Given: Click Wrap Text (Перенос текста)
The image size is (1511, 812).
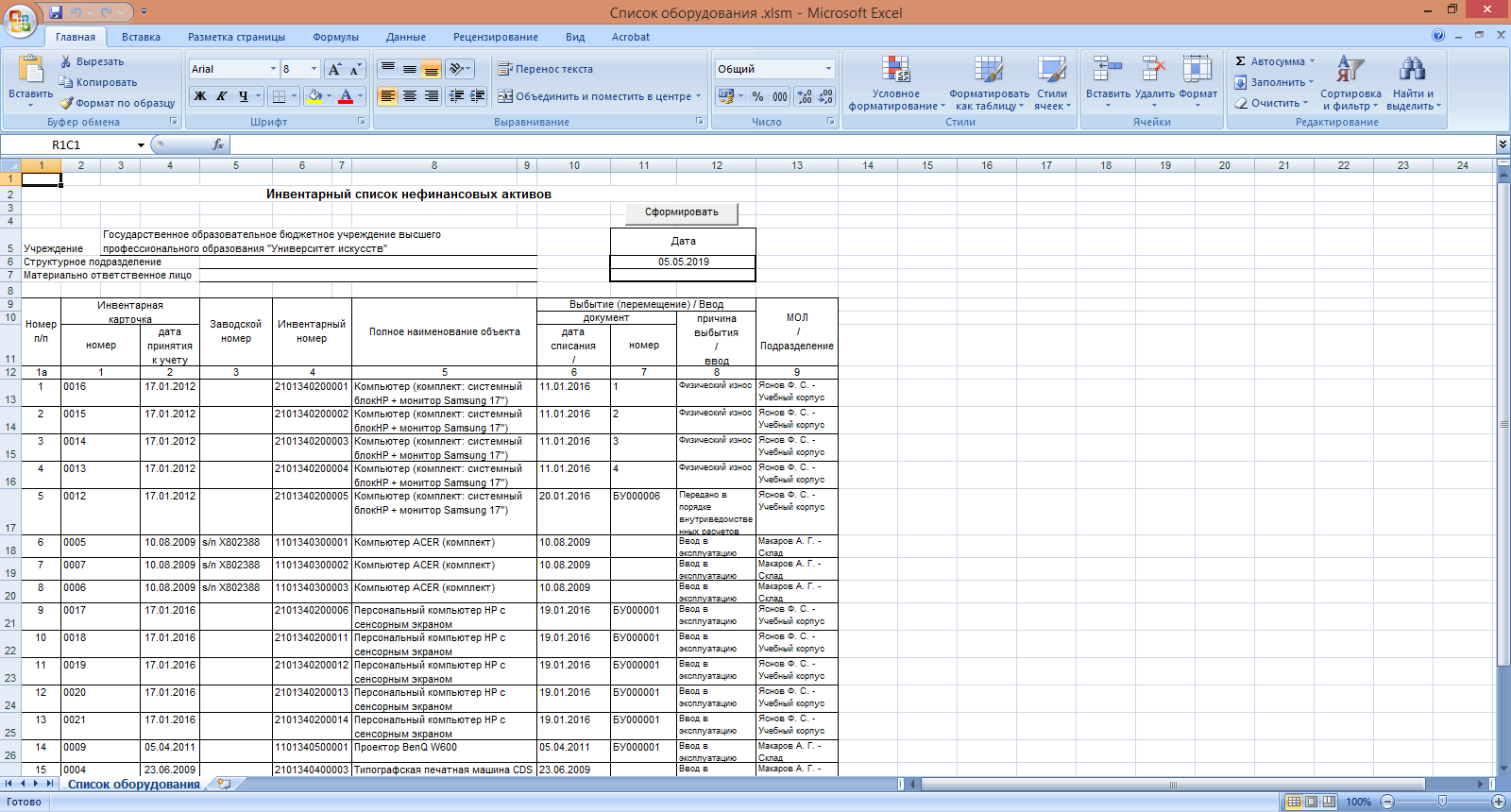Looking at the screenshot, I should coord(546,69).
